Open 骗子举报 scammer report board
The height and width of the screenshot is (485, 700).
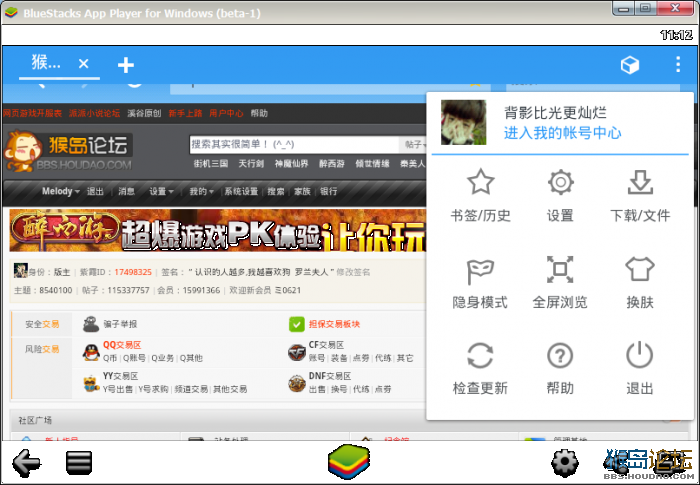click(120, 324)
